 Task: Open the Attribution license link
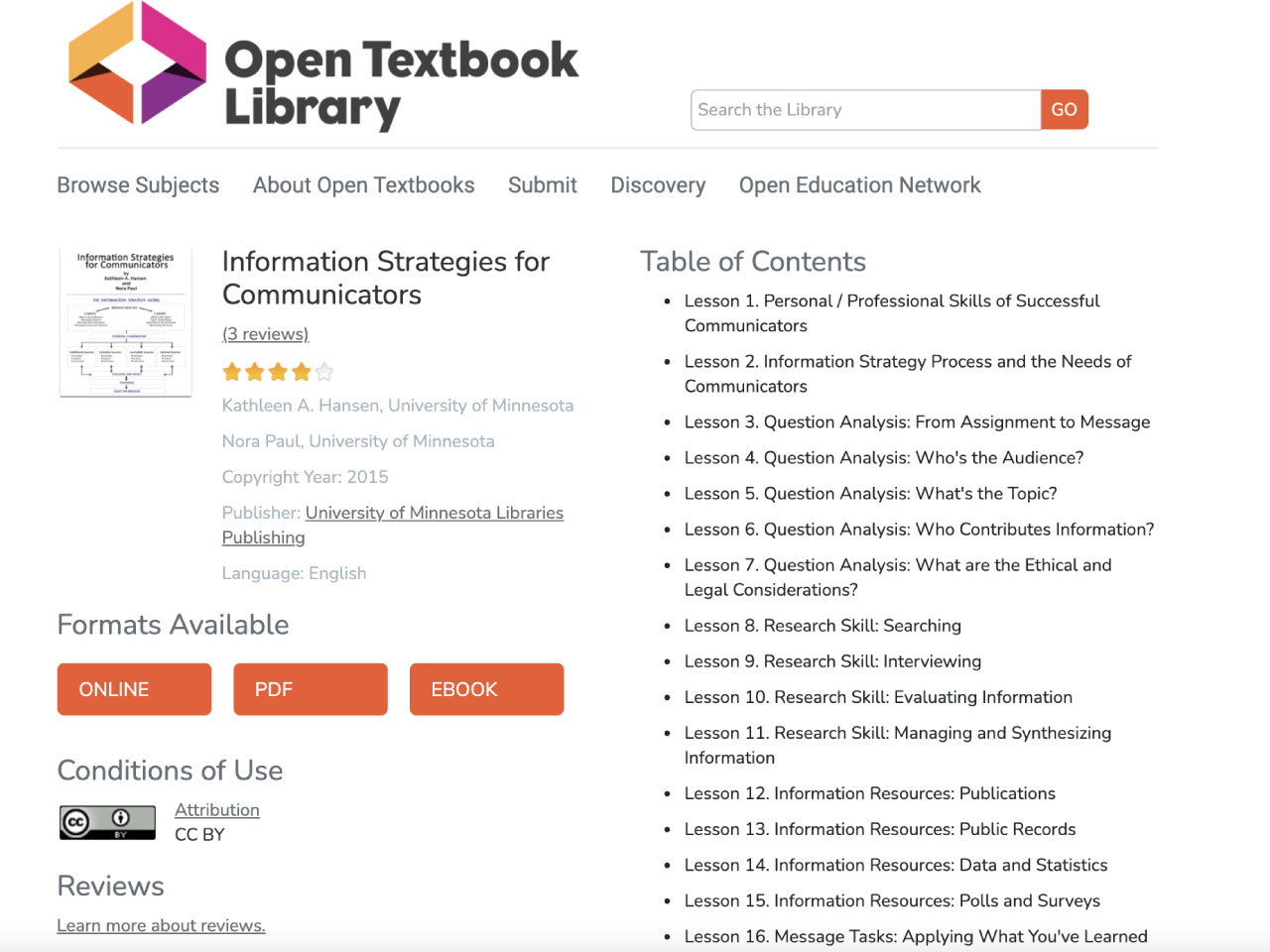coord(217,810)
